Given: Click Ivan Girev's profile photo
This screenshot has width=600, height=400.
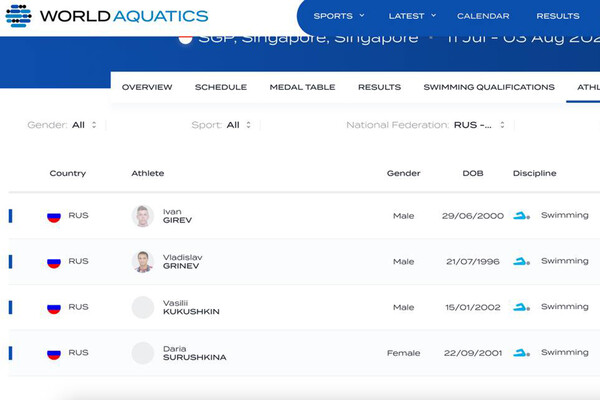Looking at the screenshot, I should (x=143, y=216).
